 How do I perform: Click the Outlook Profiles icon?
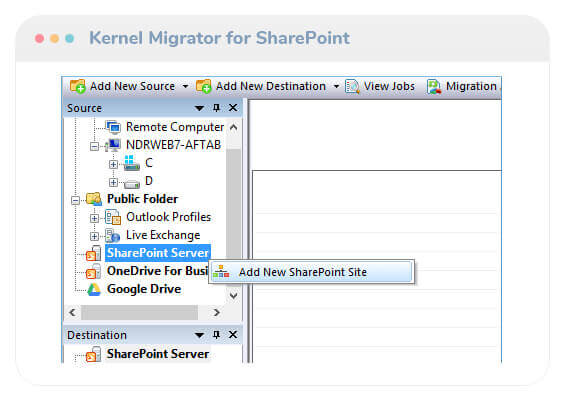pyautogui.click(x=113, y=217)
